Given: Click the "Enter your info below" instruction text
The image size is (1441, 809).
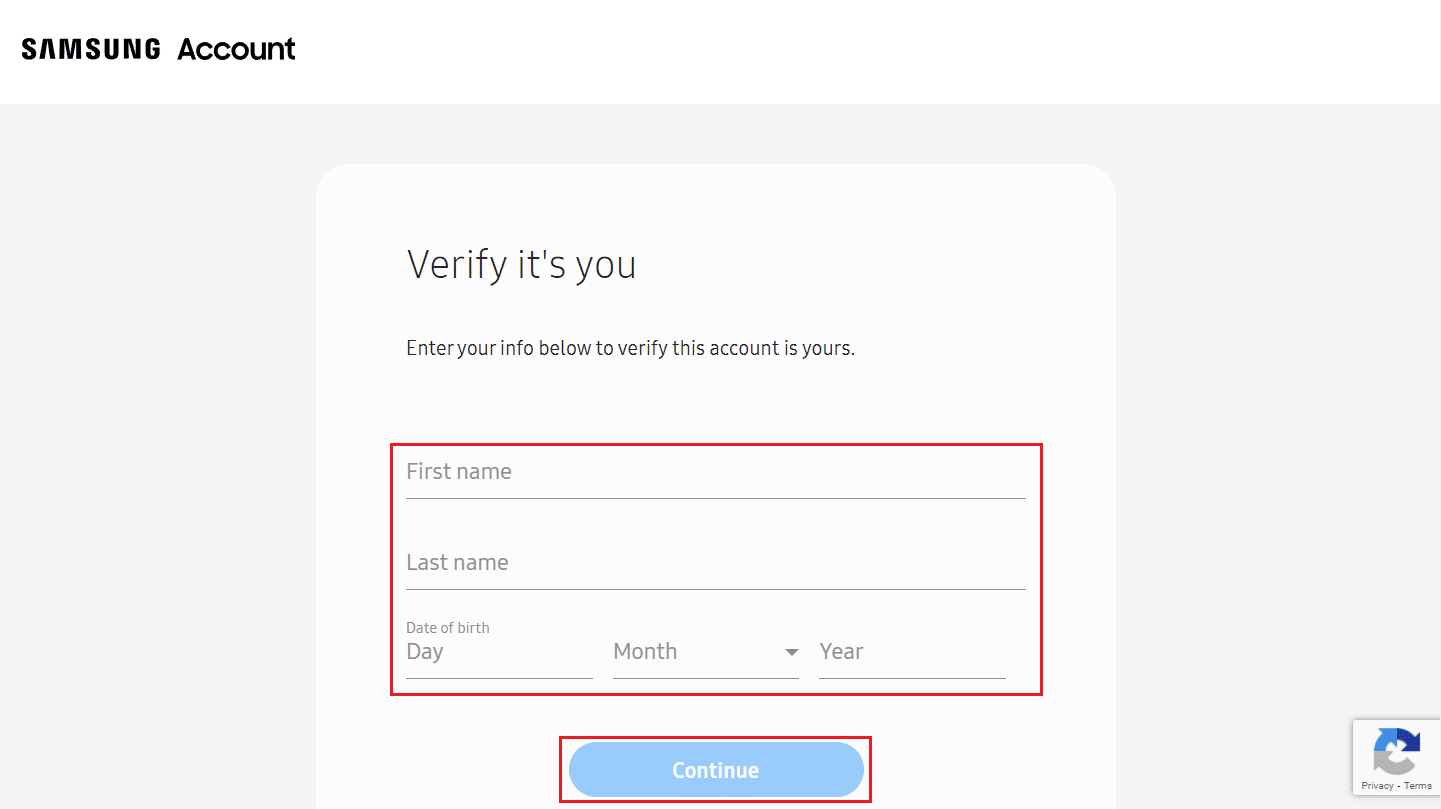Looking at the screenshot, I should point(630,349).
